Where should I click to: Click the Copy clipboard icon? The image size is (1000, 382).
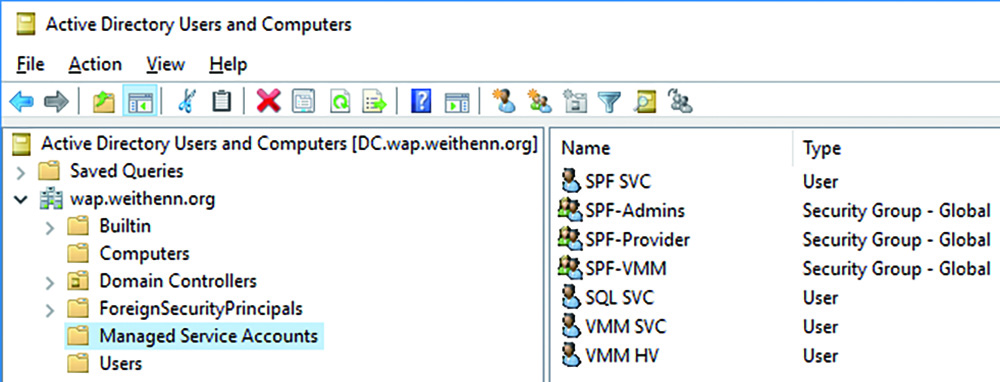pos(221,101)
